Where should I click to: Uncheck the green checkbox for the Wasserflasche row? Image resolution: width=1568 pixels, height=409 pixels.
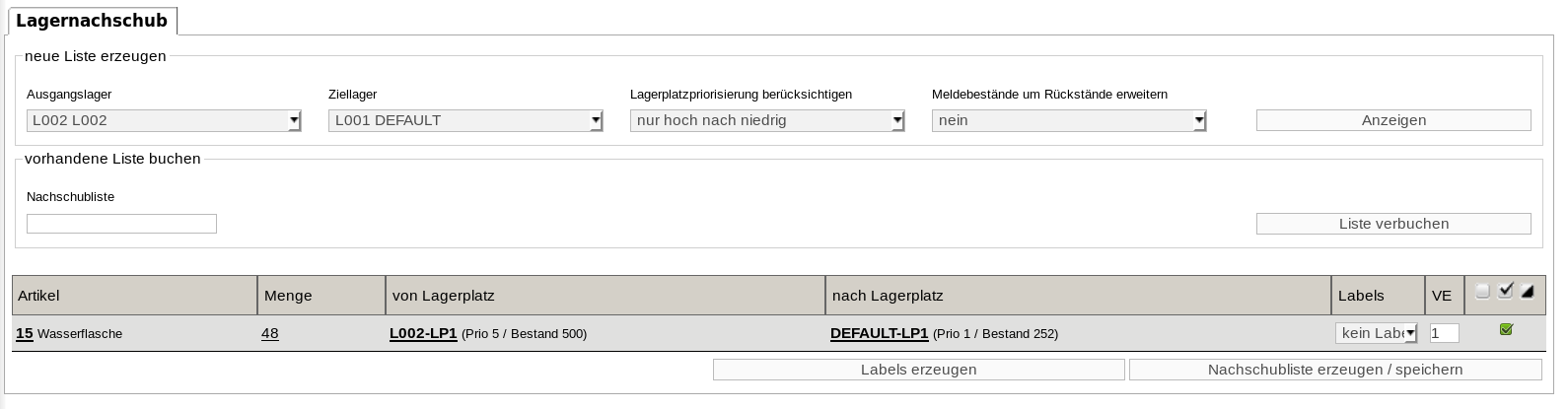1506,329
